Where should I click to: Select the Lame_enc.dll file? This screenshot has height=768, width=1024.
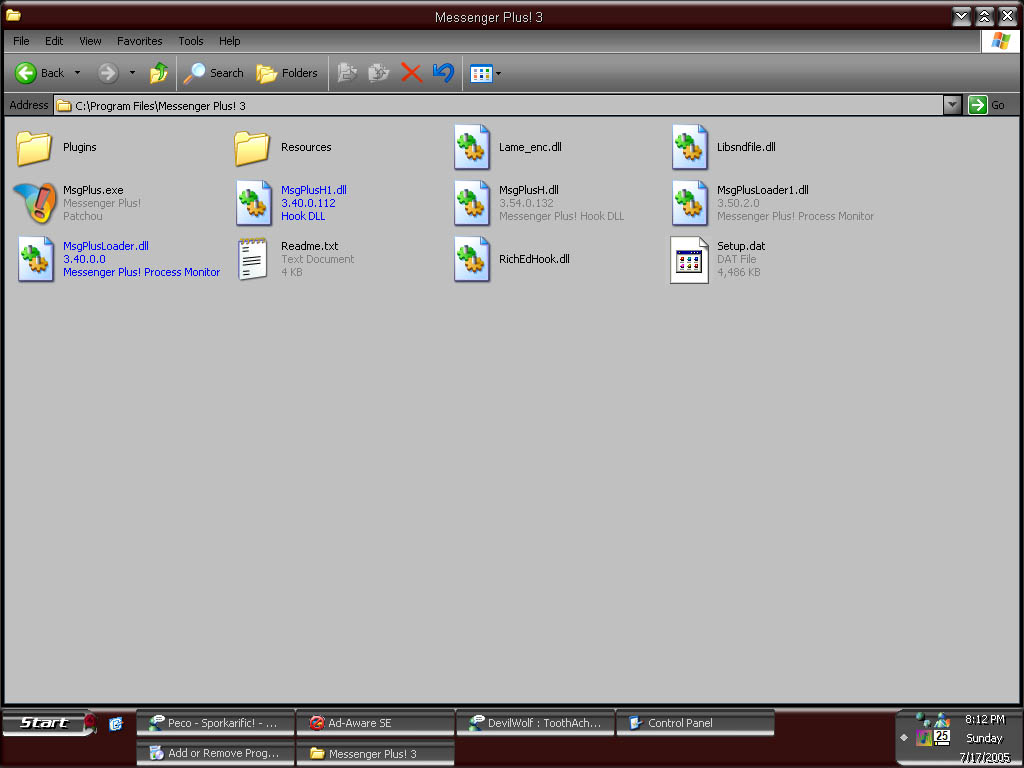coord(528,147)
